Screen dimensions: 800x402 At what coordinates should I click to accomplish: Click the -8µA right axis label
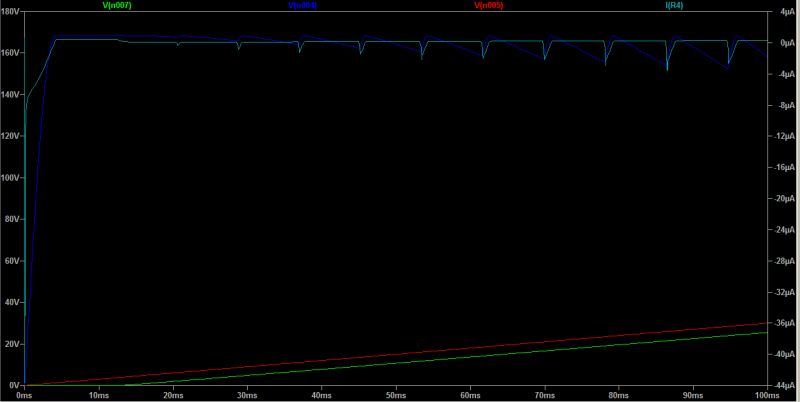[x=786, y=105]
